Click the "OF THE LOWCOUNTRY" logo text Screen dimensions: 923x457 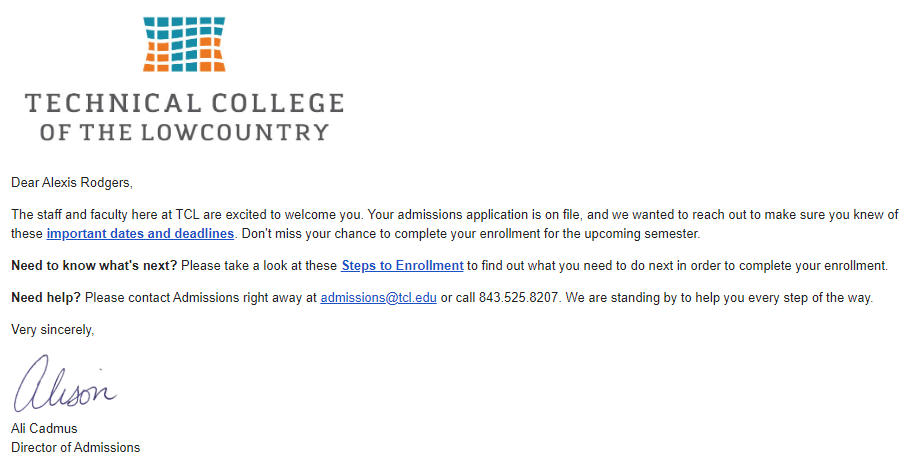click(x=184, y=132)
